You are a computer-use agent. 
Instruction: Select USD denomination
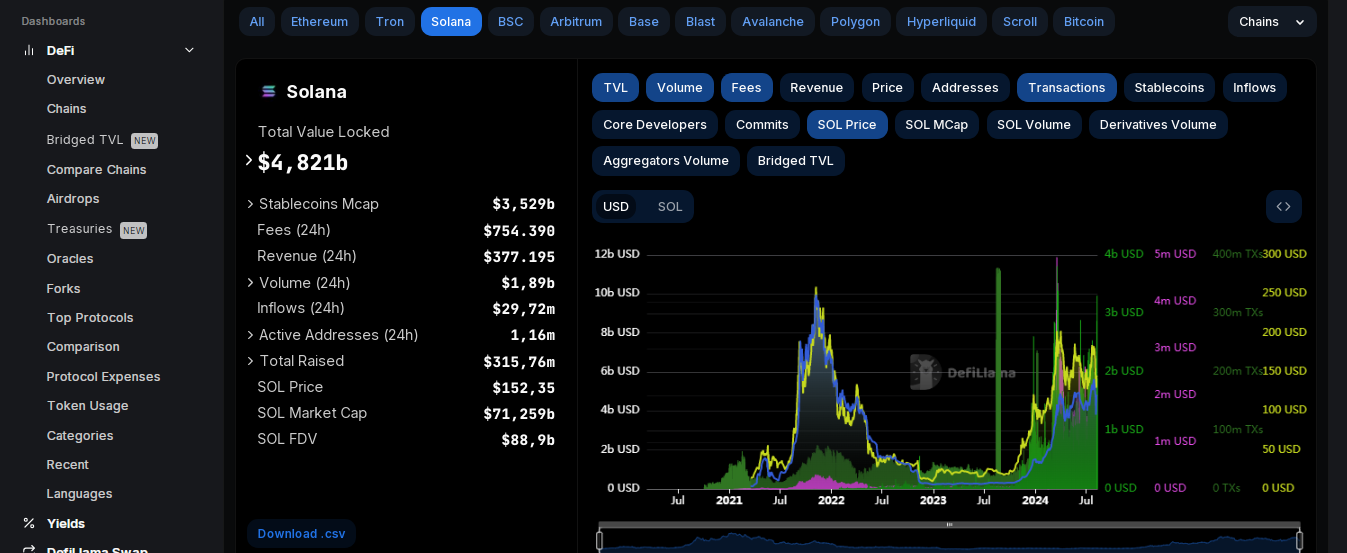click(616, 207)
